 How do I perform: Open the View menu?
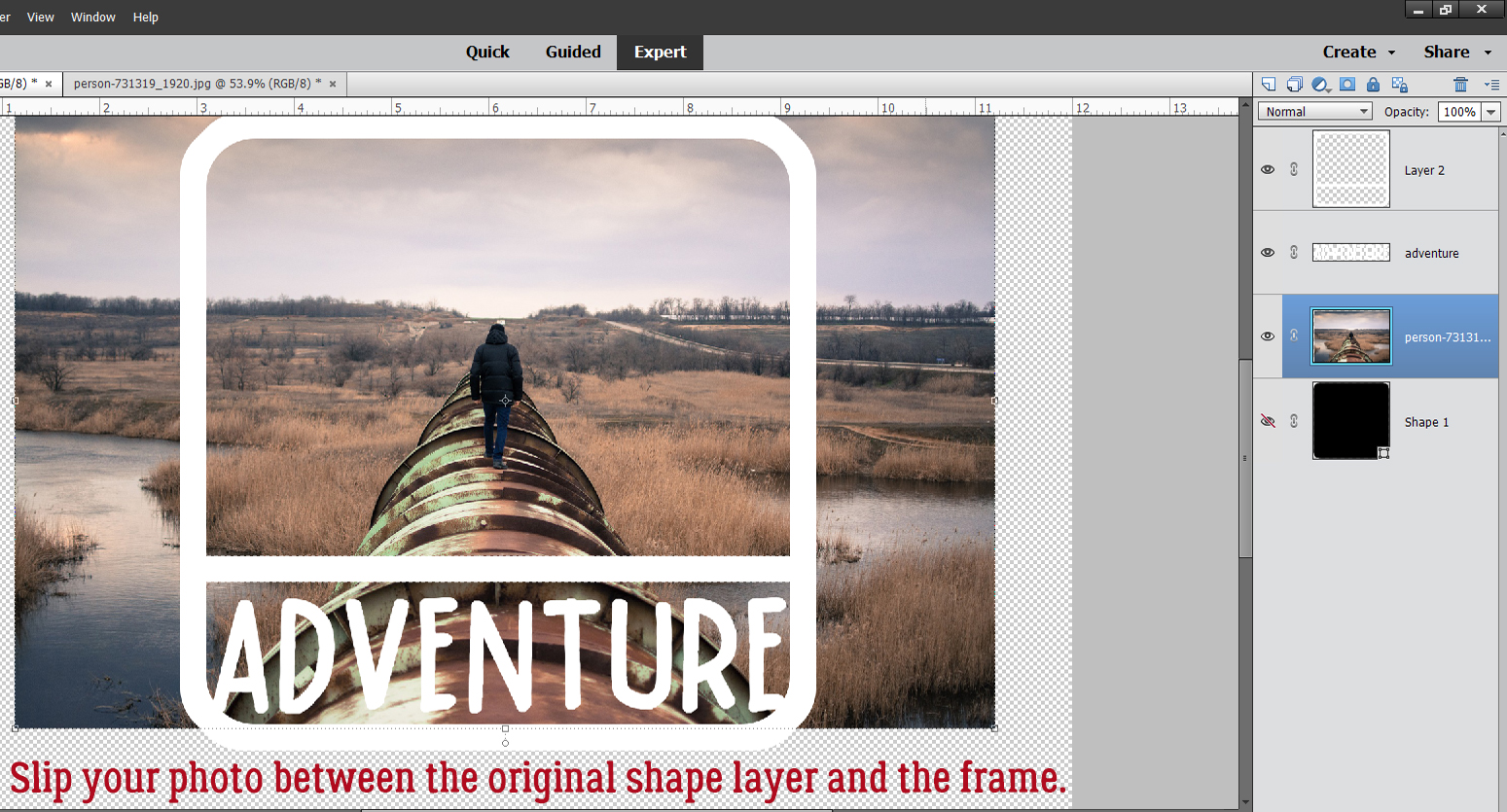coord(40,17)
